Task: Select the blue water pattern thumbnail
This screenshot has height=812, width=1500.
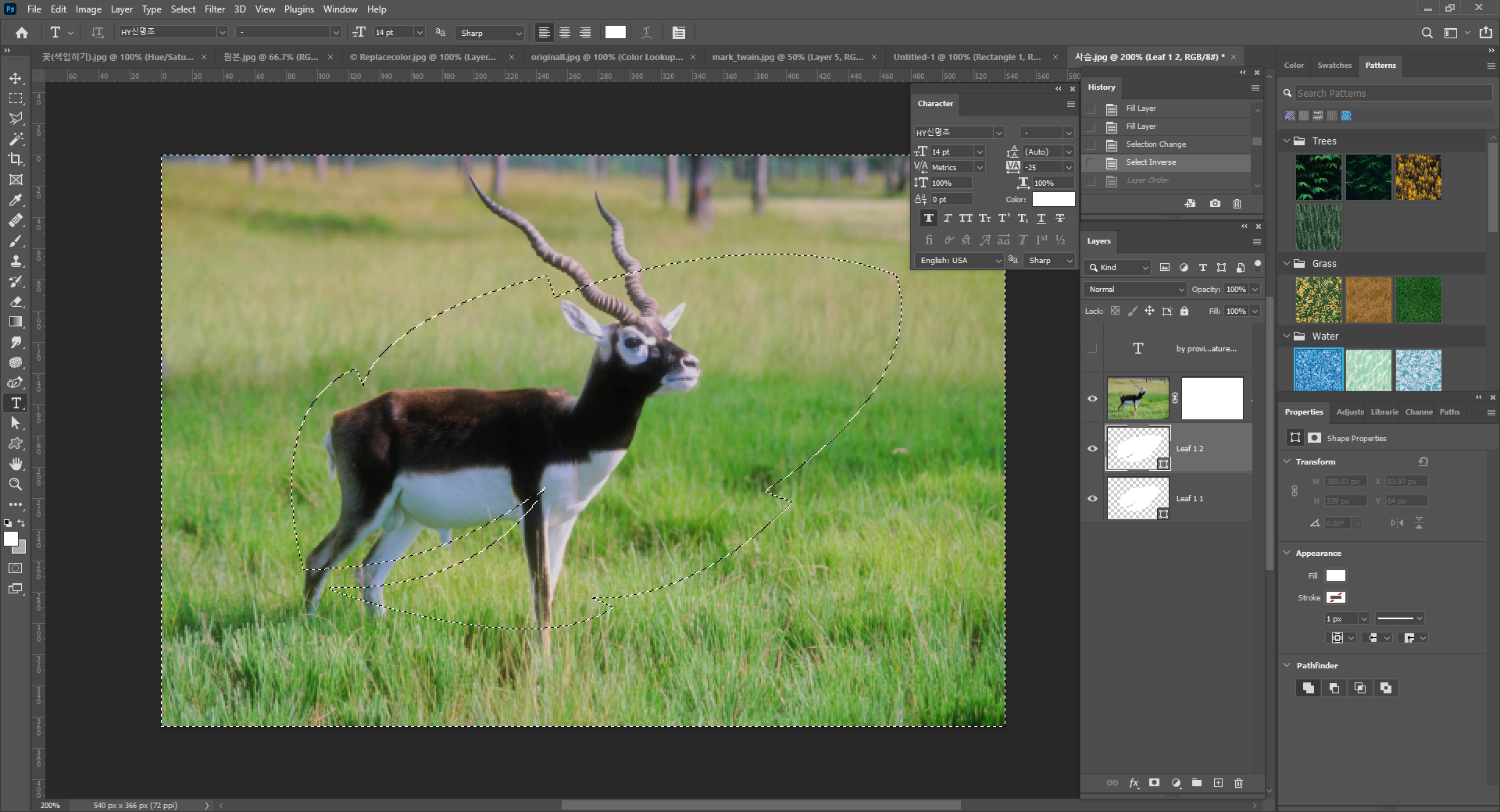Action: 1319,369
